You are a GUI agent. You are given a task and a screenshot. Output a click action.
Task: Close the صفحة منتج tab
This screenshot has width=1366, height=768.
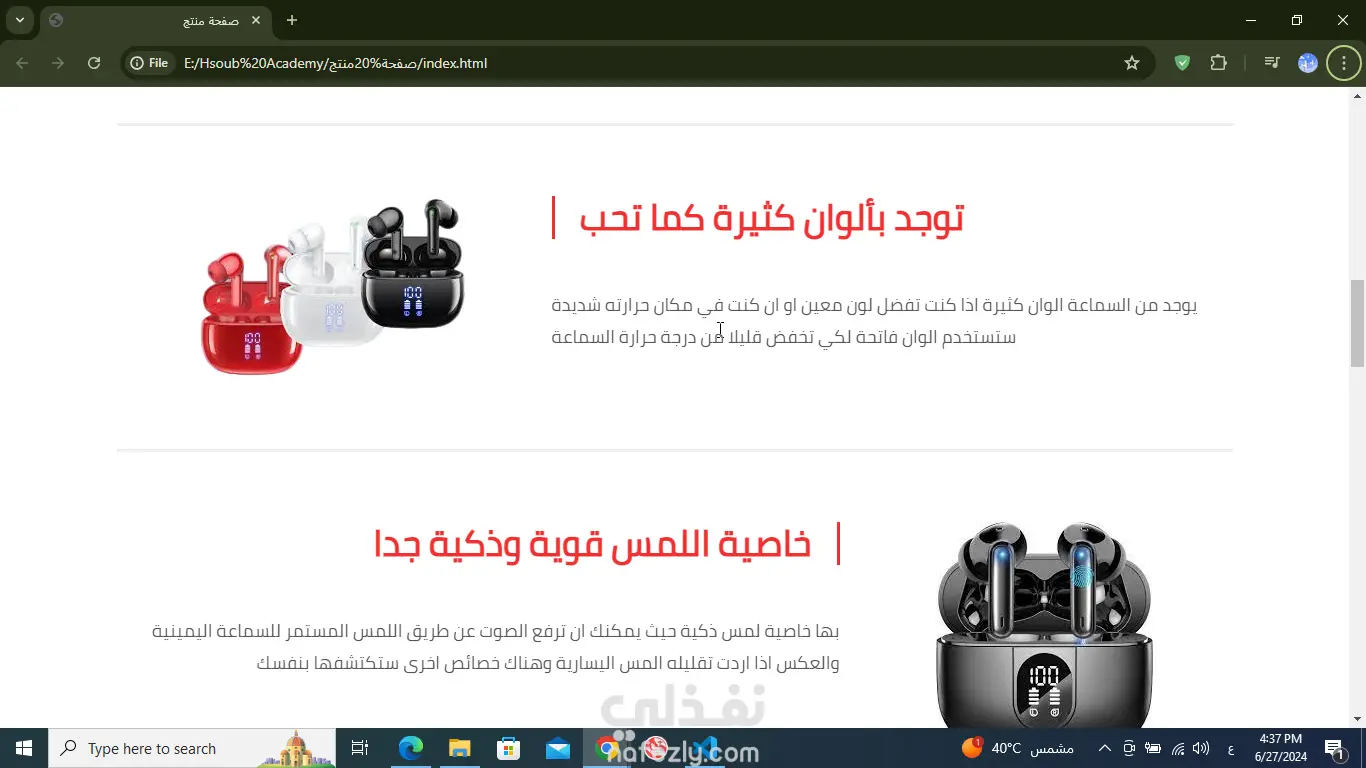[256, 20]
